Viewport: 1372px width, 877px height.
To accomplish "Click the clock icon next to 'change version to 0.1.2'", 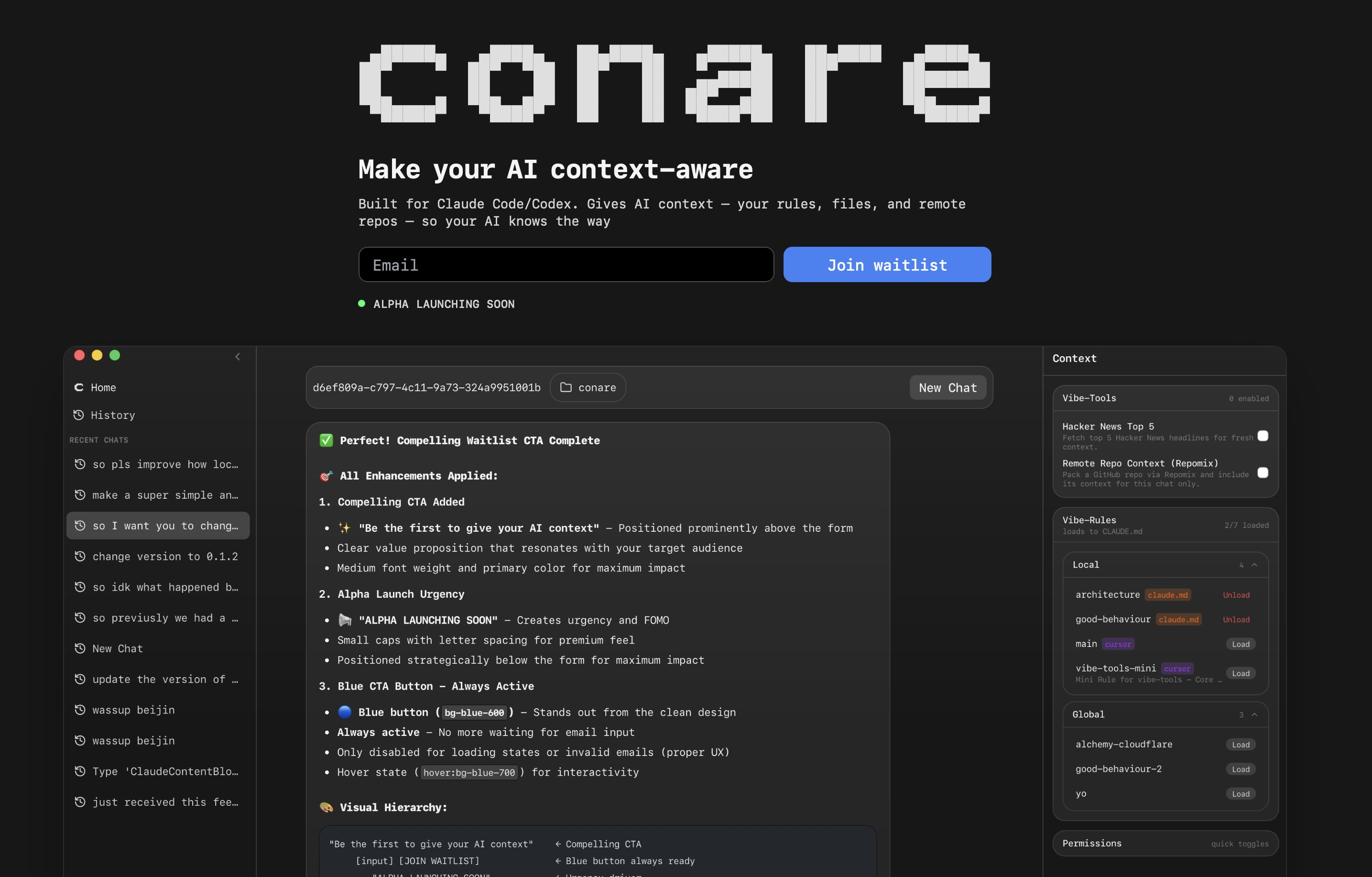I will [x=80, y=556].
